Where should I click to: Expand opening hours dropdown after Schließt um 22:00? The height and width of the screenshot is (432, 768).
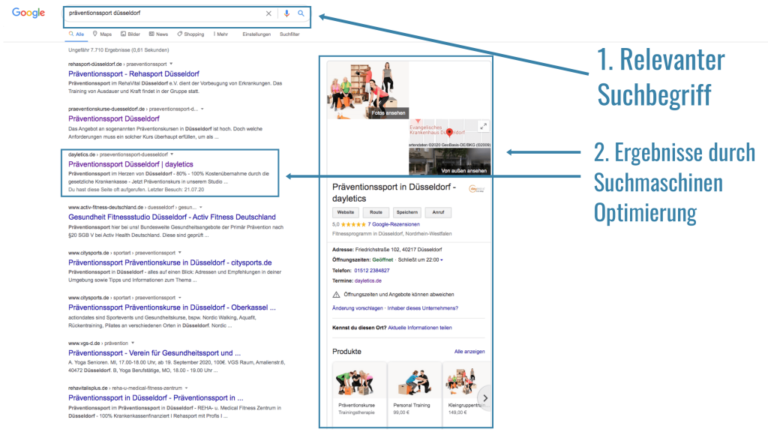coord(441,260)
